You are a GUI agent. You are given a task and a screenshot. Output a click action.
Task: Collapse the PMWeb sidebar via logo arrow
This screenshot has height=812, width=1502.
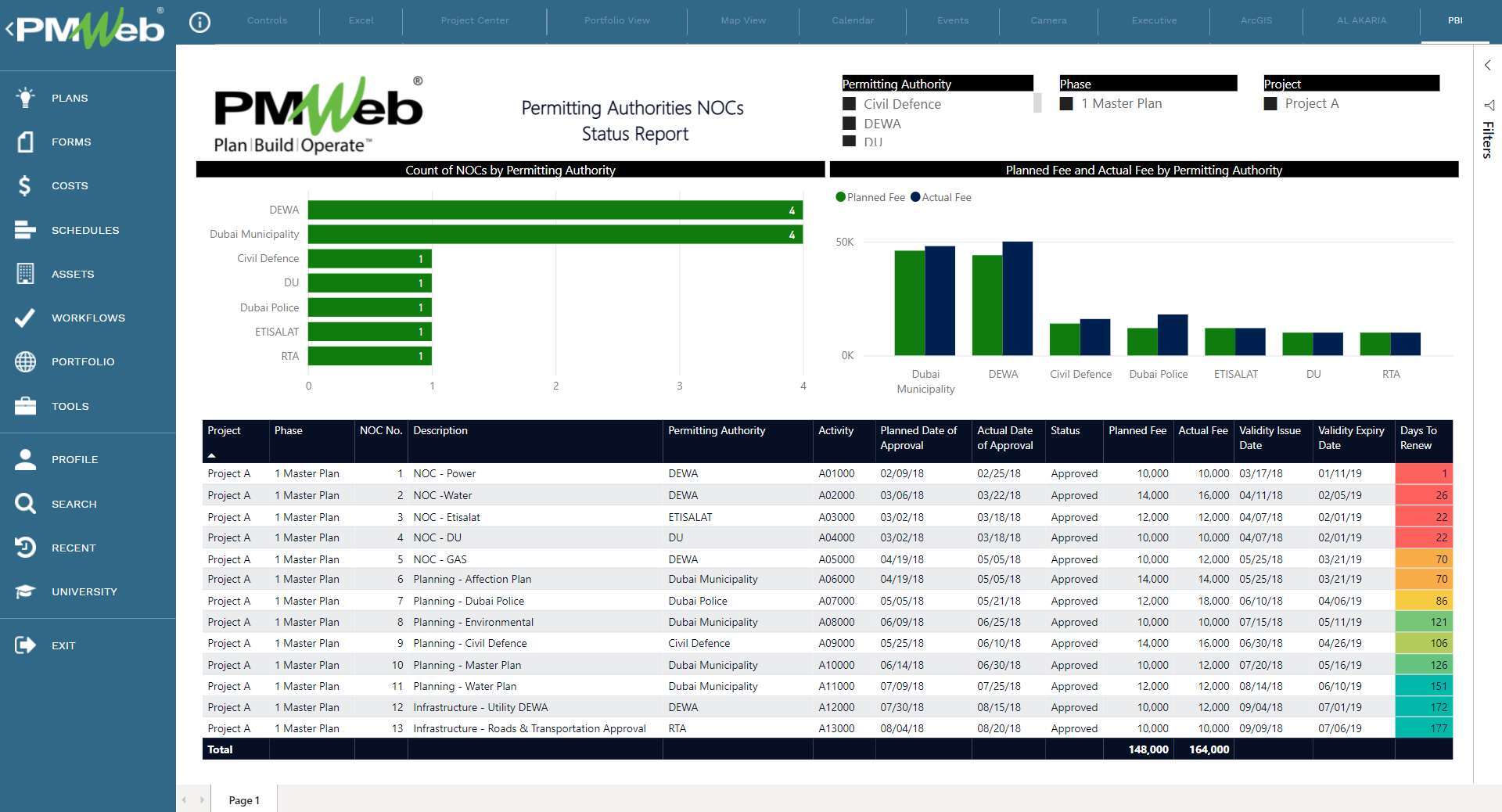tap(9, 30)
